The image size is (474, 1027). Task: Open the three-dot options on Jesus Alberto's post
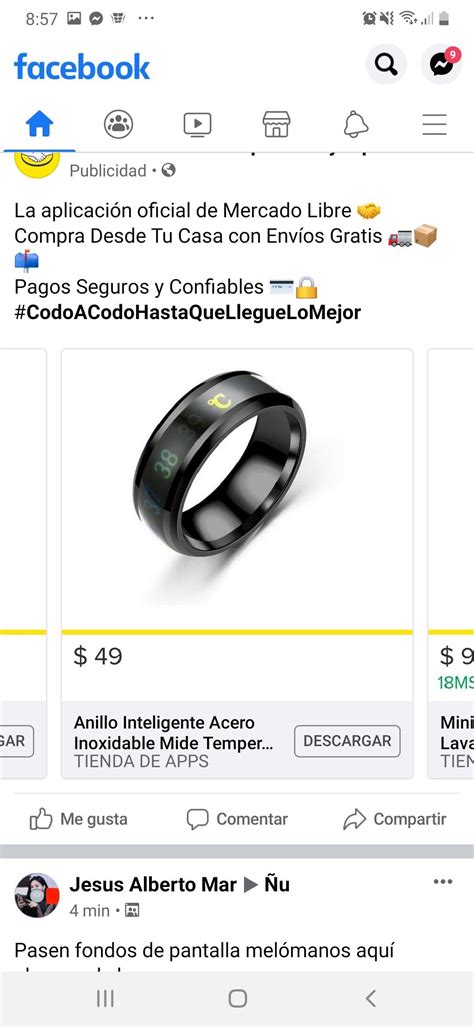point(443,881)
